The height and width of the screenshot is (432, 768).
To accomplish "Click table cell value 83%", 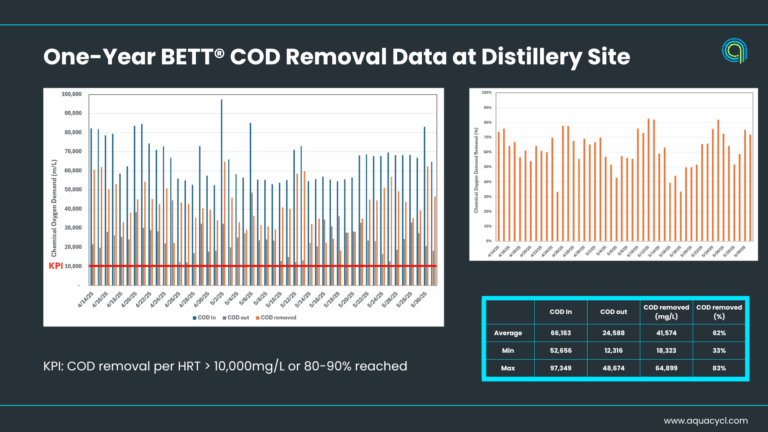I will coord(719,368).
